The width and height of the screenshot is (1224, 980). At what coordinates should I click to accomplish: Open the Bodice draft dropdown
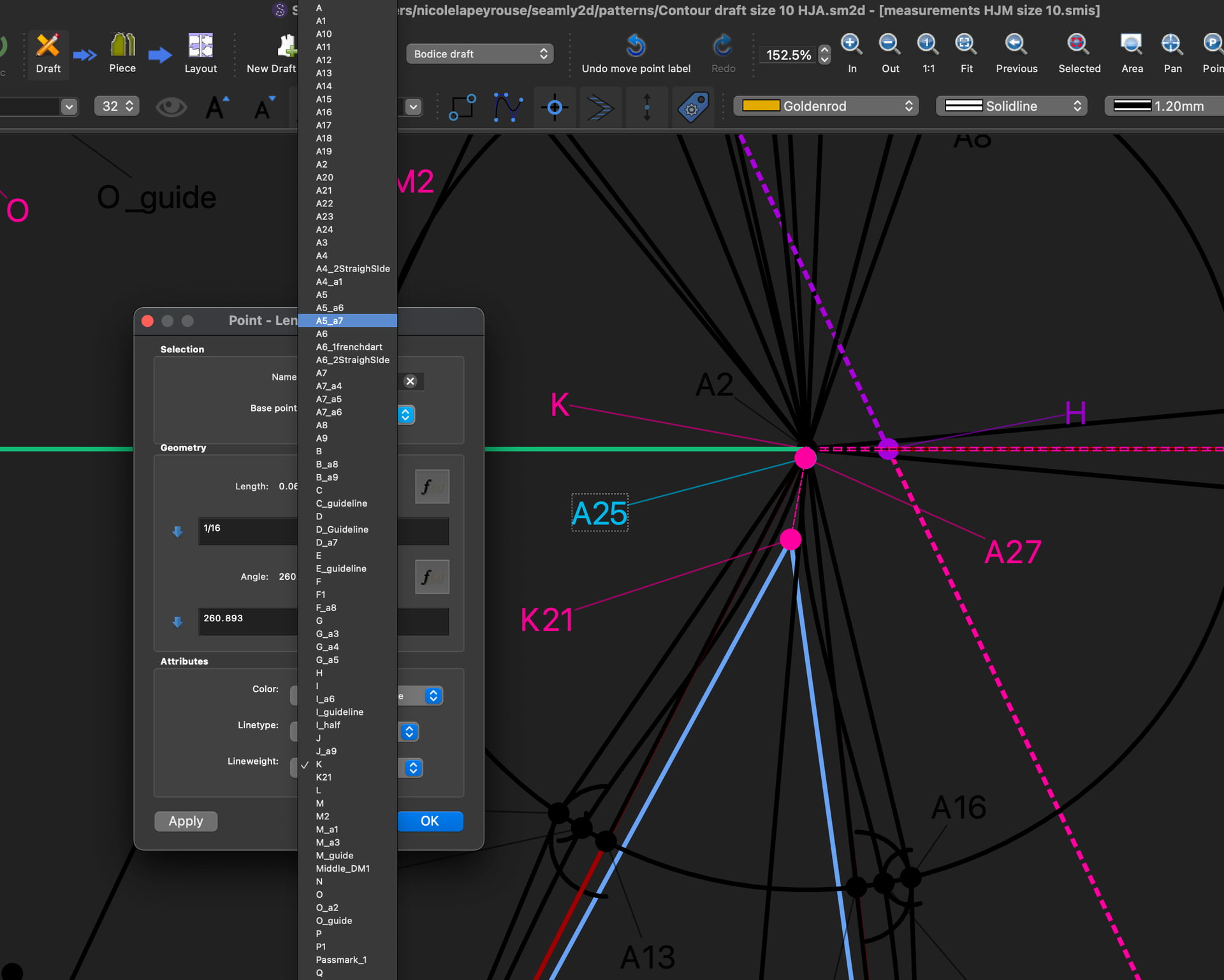click(x=480, y=54)
